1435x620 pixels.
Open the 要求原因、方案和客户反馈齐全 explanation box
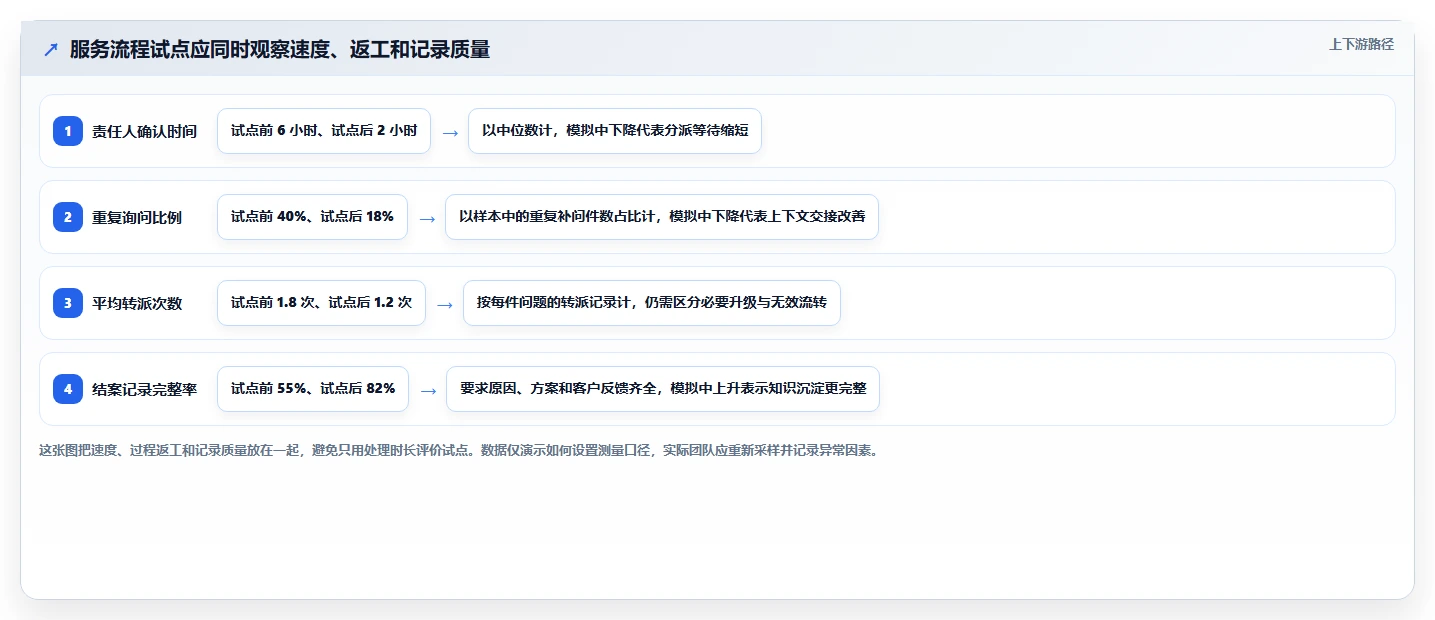[663, 389]
